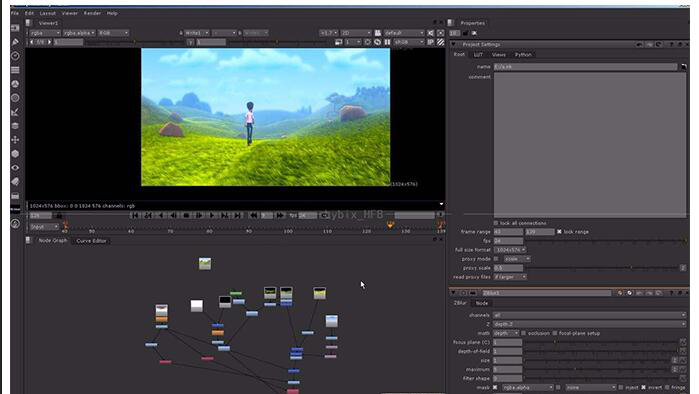This screenshot has height=394, width=699.
Task: Collapse the Project Settings panel triangle
Action: tap(453, 44)
